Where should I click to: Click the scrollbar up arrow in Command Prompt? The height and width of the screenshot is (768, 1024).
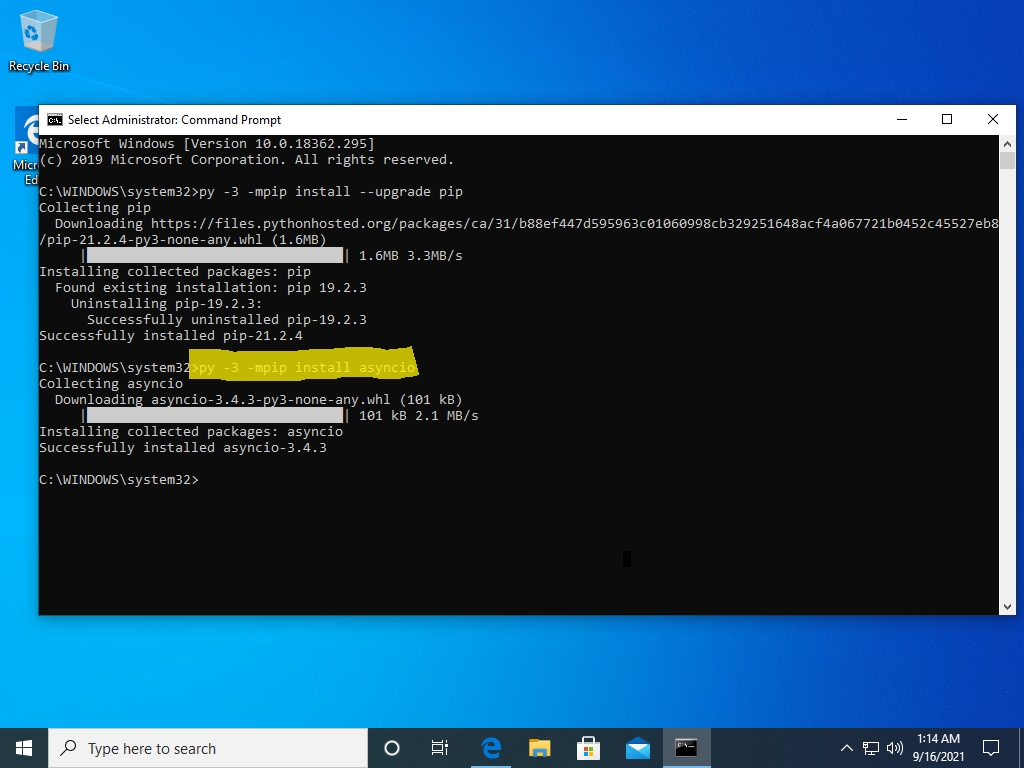coord(1007,144)
